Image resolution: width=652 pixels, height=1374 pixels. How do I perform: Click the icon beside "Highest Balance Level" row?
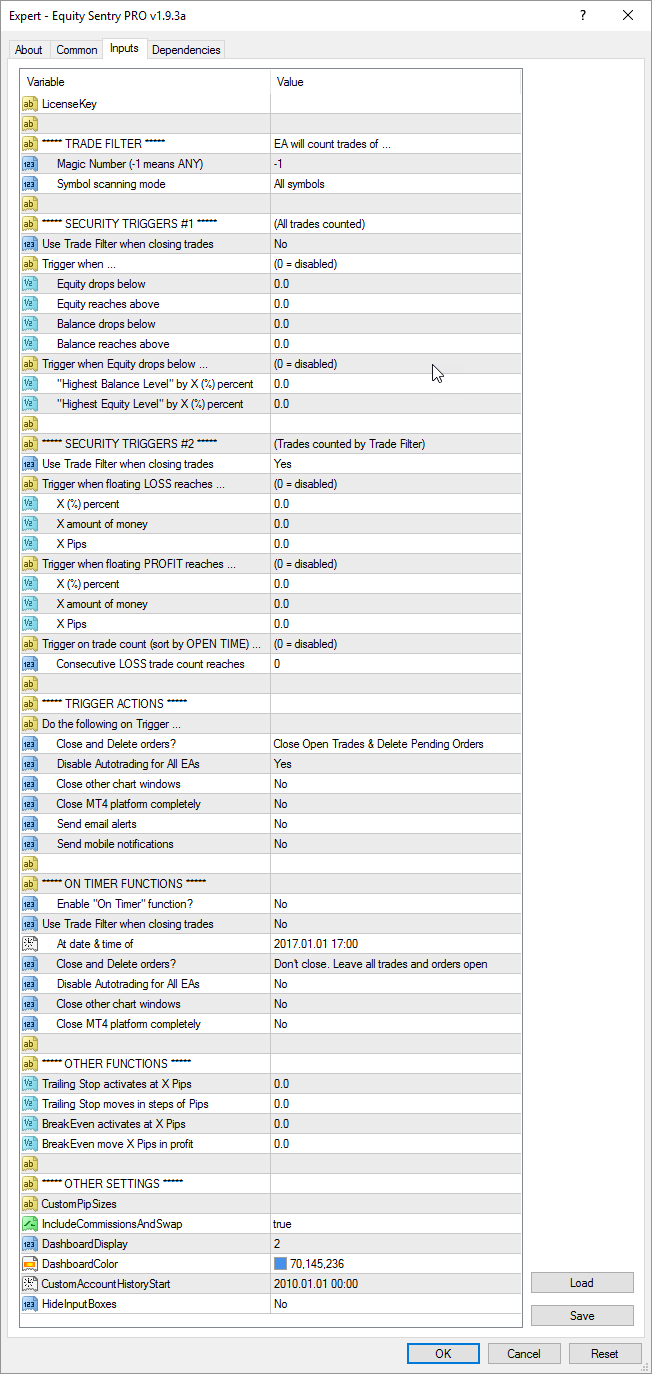(29, 384)
